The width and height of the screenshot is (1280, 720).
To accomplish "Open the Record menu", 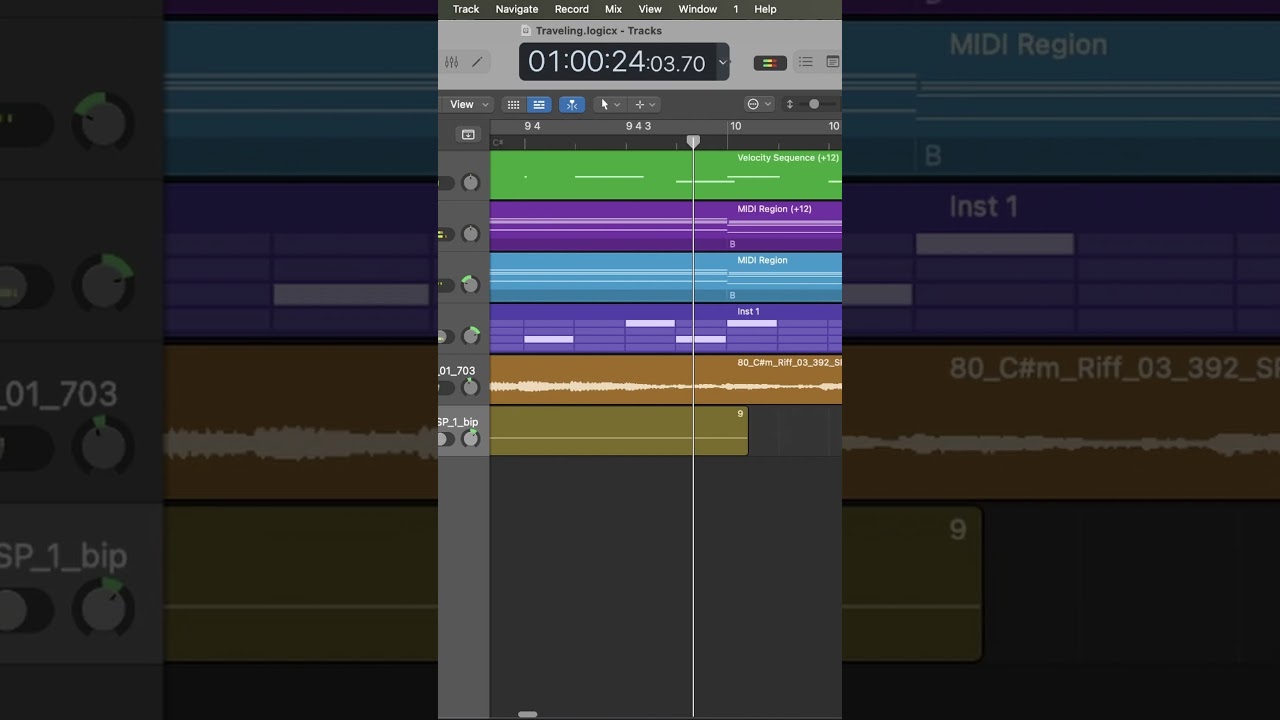I will point(572,9).
